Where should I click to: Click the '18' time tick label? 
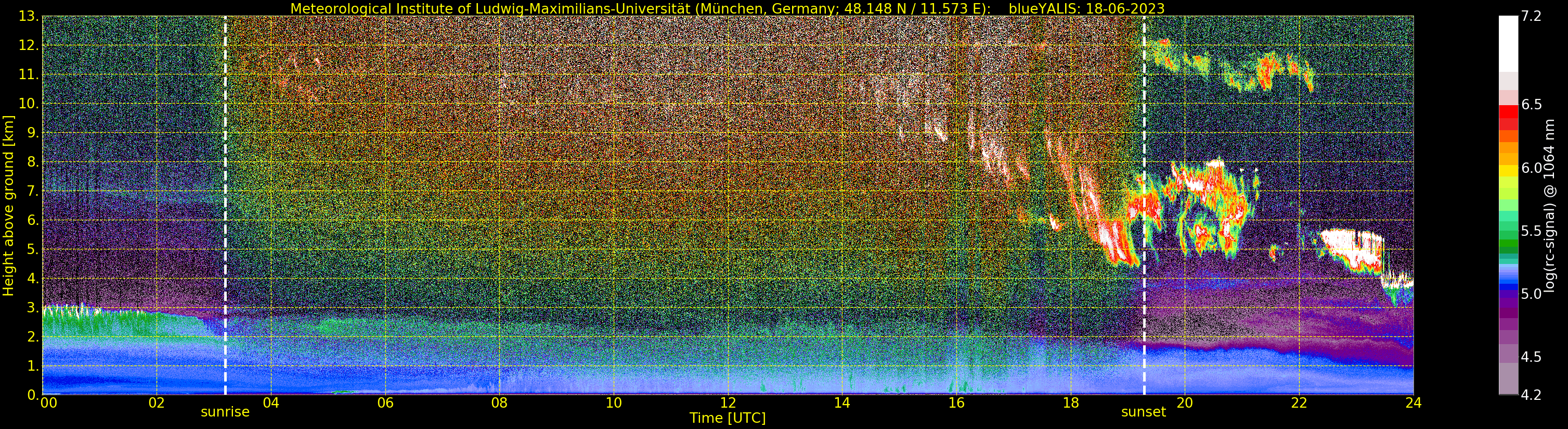pyautogui.click(x=1071, y=403)
